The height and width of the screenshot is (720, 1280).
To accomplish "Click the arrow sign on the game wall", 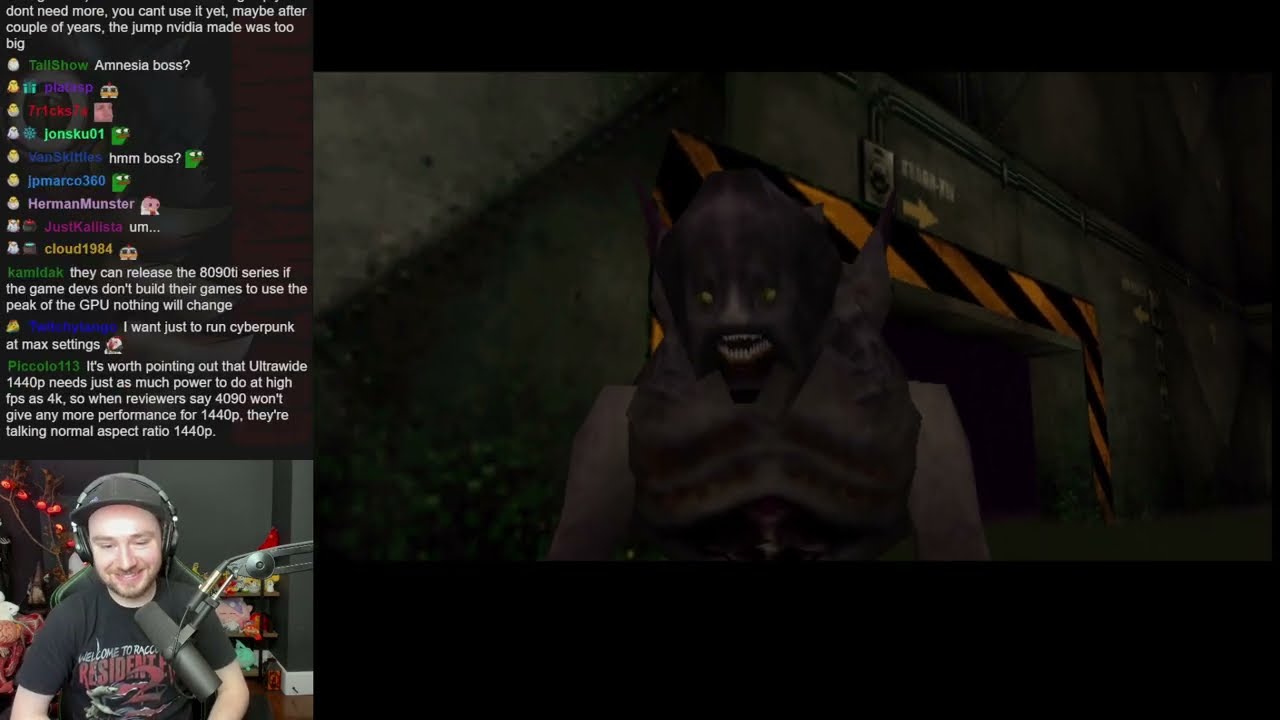I will (x=920, y=212).
